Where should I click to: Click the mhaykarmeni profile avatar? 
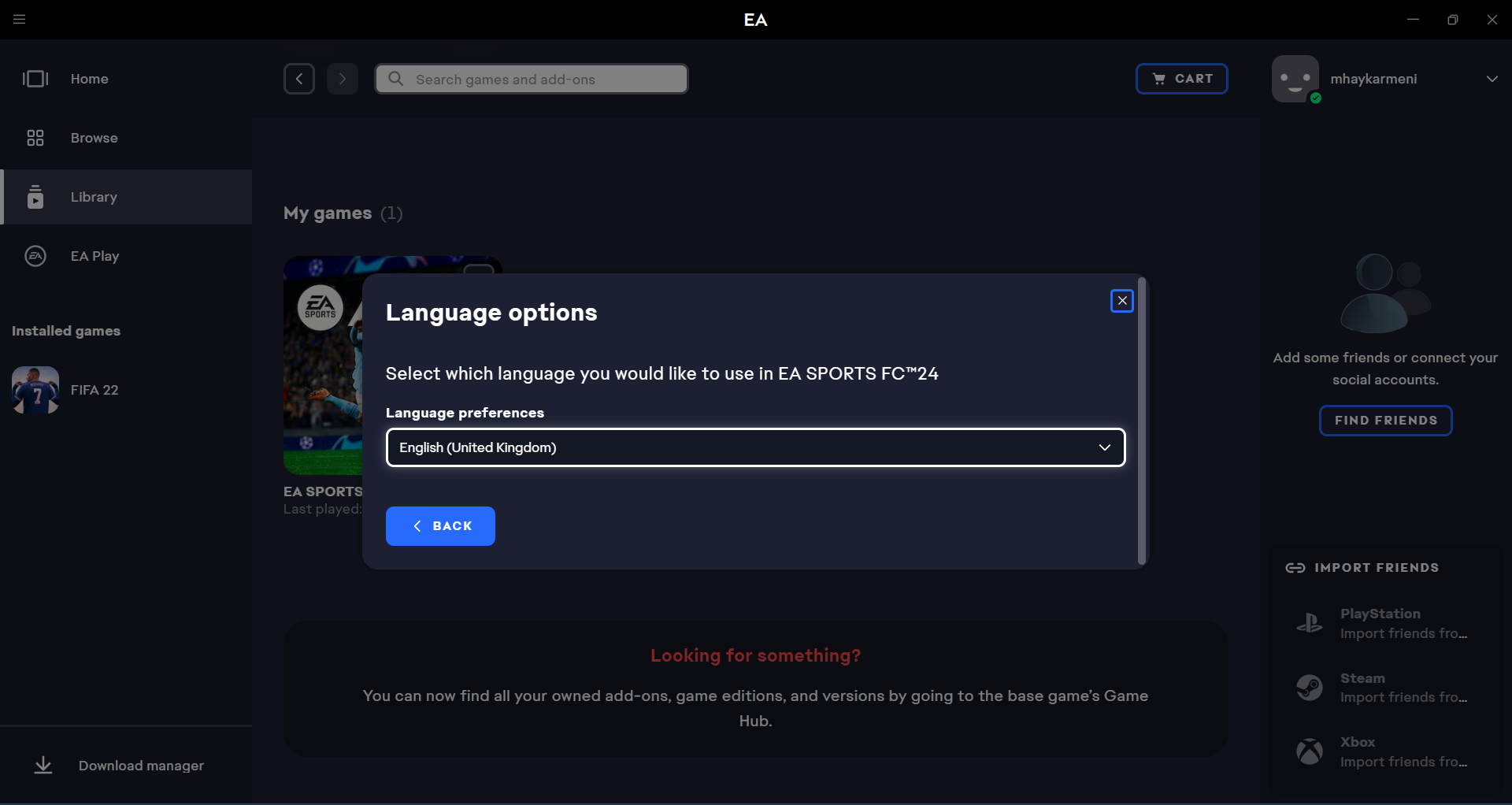pyautogui.click(x=1295, y=79)
